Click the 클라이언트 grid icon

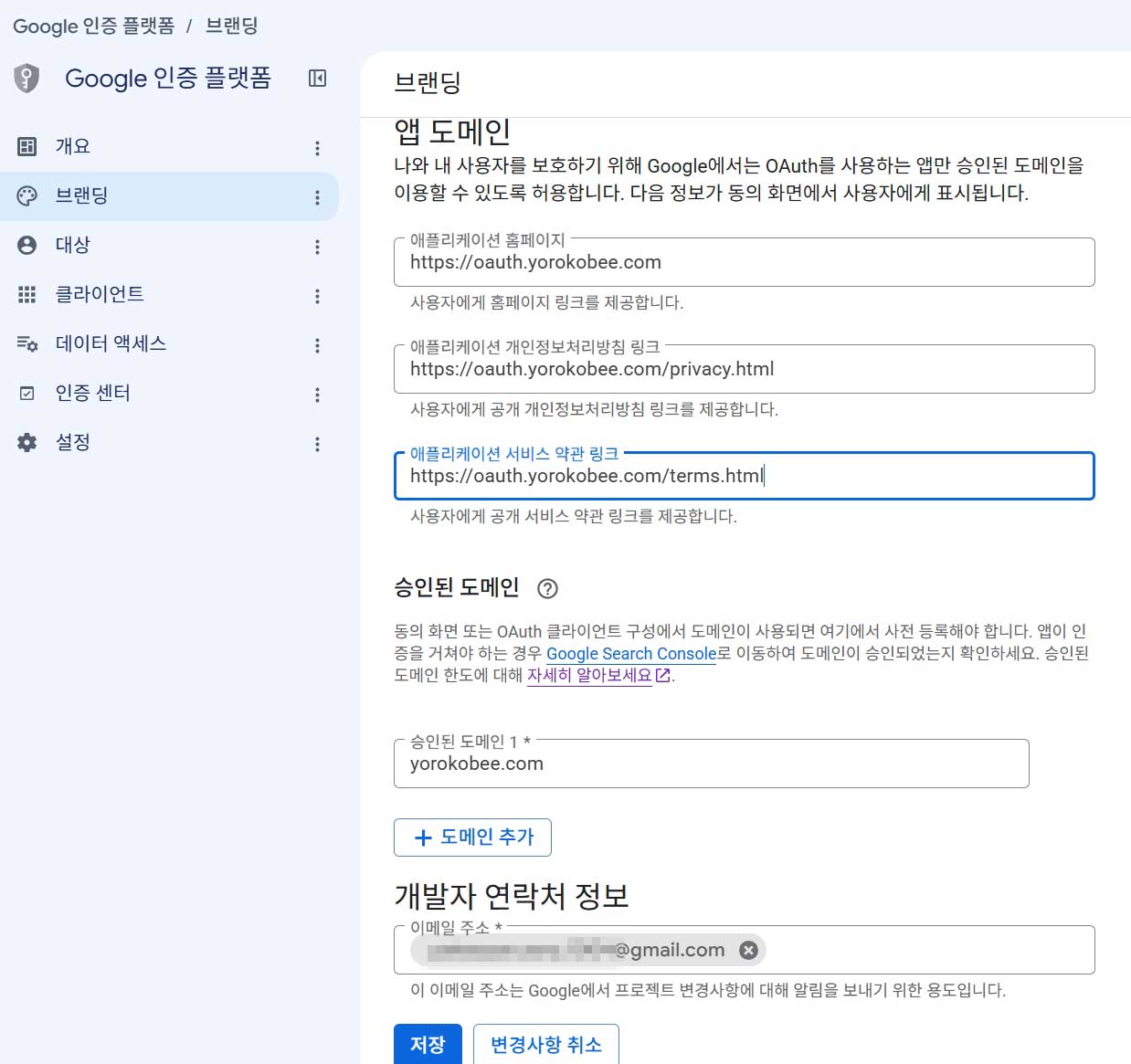coord(27,294)
